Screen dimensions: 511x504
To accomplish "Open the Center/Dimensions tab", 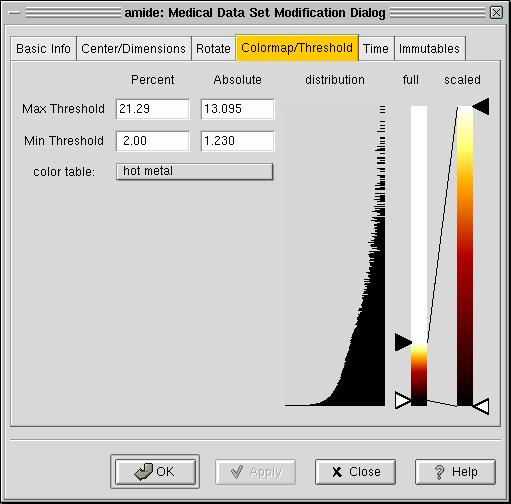I will tap(134, 49).
